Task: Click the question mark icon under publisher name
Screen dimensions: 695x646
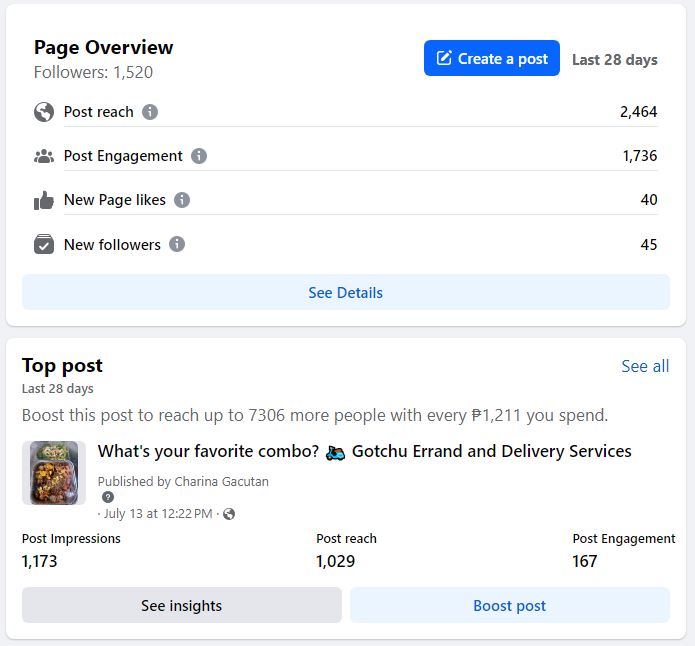Action: click(108, 497)
